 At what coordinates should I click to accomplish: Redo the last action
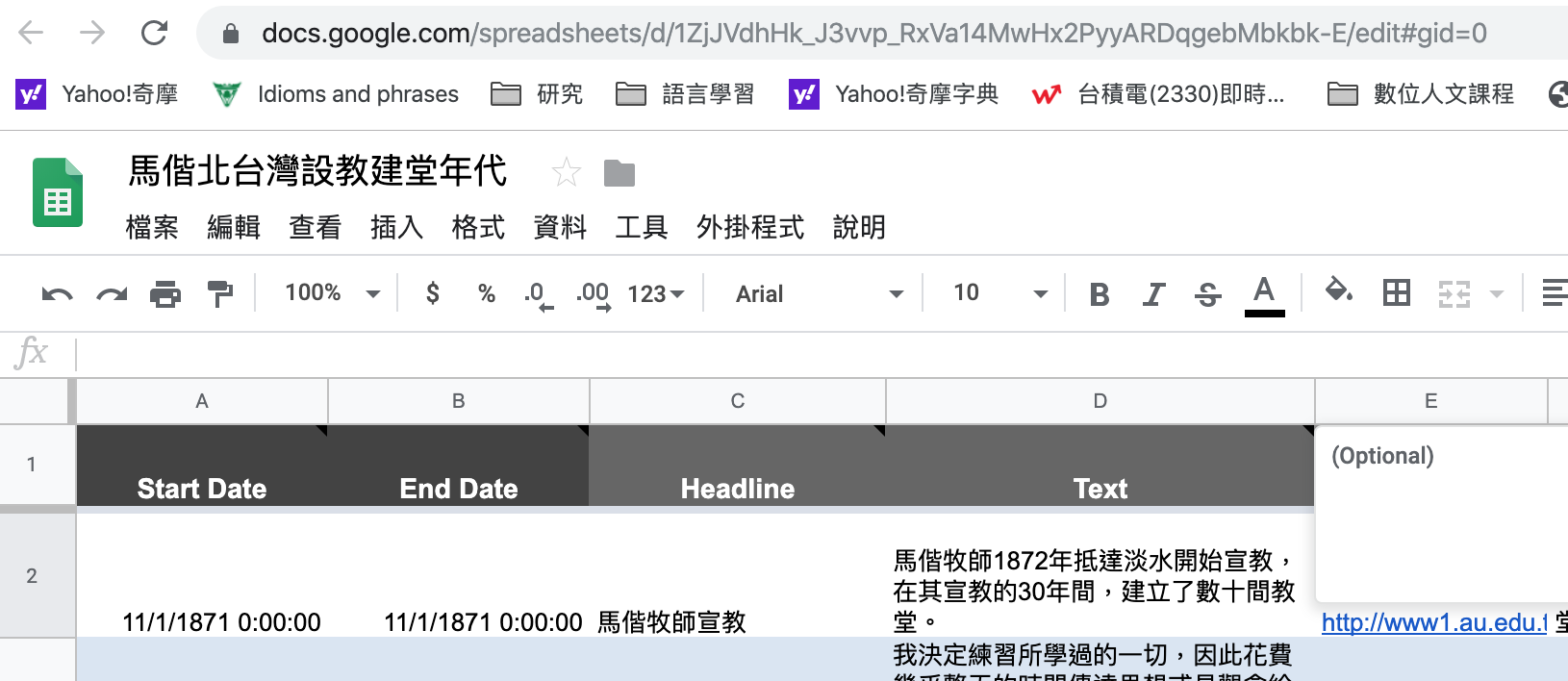[112, 293]
